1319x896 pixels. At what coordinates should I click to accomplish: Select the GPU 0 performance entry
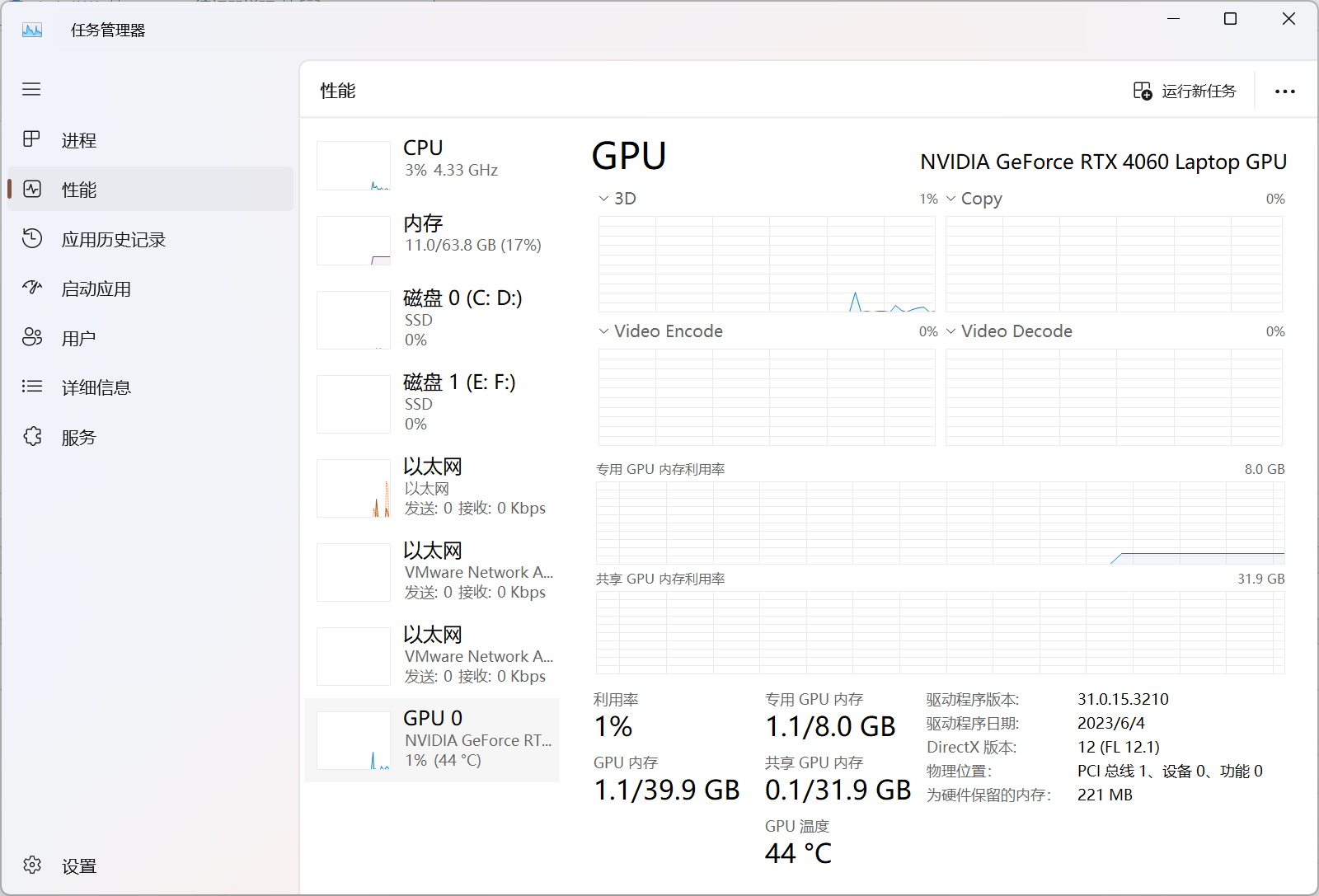[x=432, y=739]
